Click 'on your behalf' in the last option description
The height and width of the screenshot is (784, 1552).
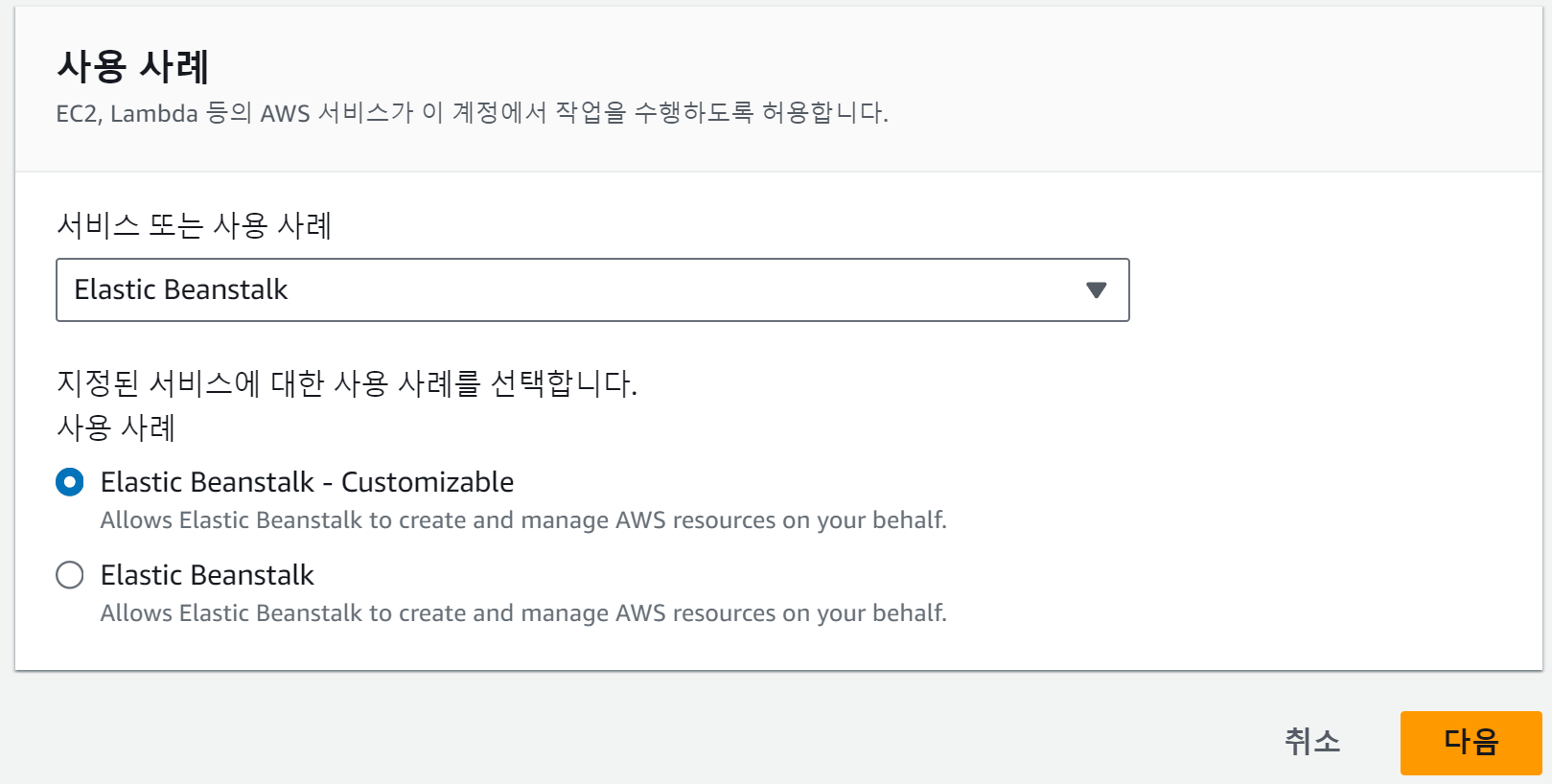864,613
